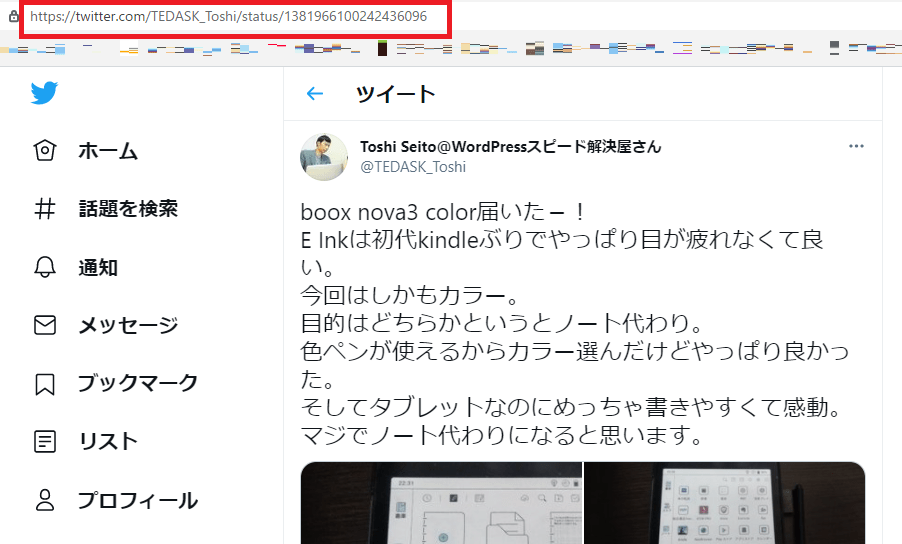Click the lock site-info icon
Viewport: 902px width, 544px height.
click(14, 16)
